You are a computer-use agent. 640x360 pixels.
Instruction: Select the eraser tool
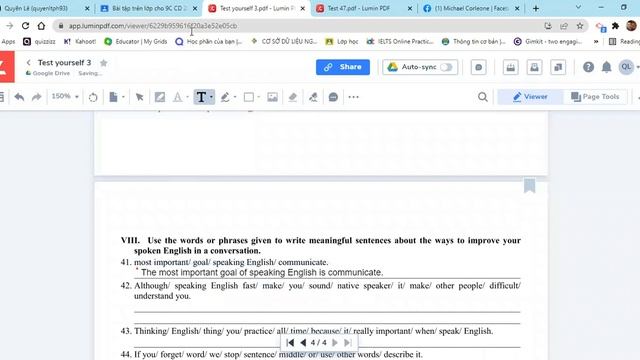pyautogui.click(x=293, y=97)
